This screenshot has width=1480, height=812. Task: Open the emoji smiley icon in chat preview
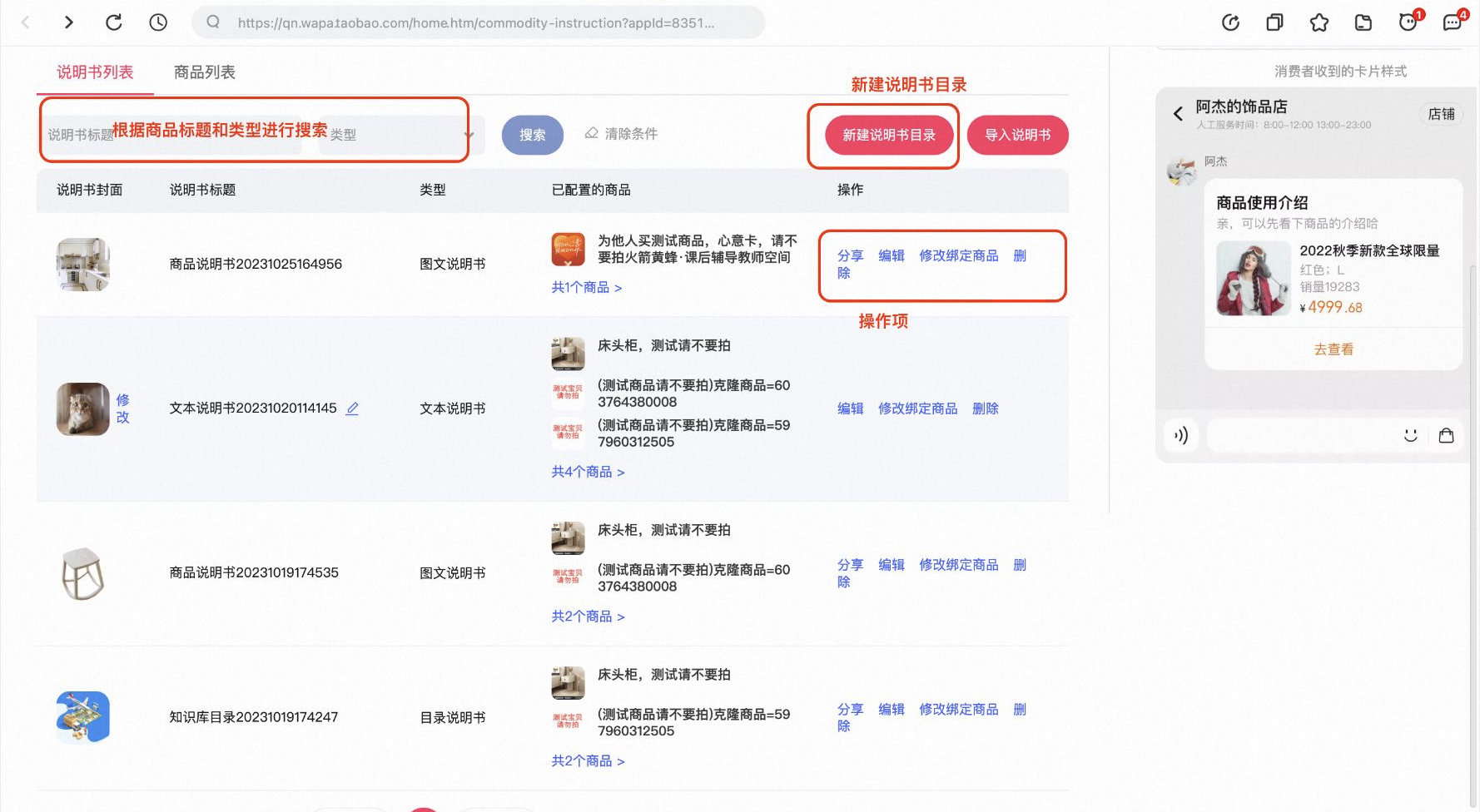(1410, 435)
